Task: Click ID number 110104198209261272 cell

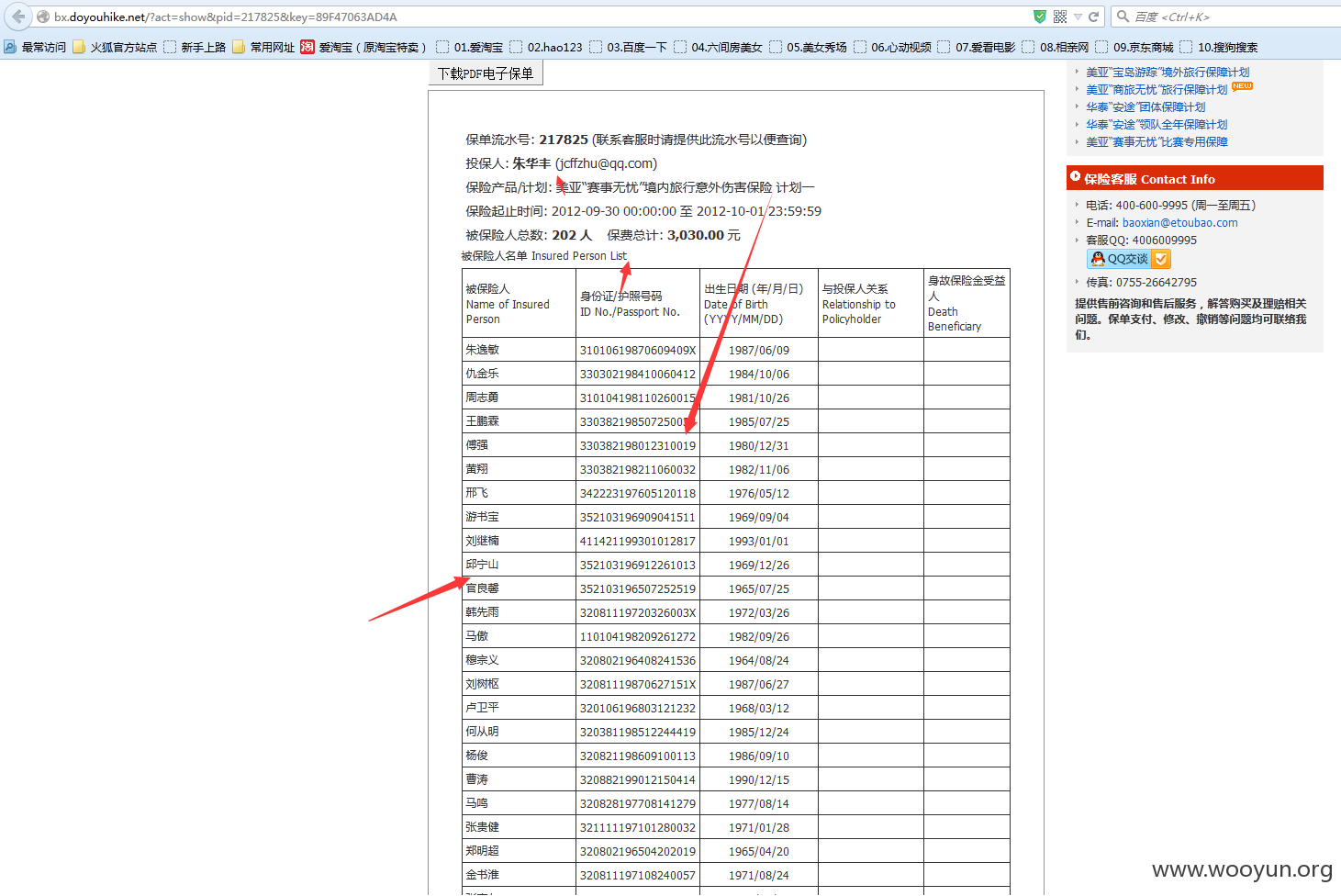Action: (x=638, y=636)
